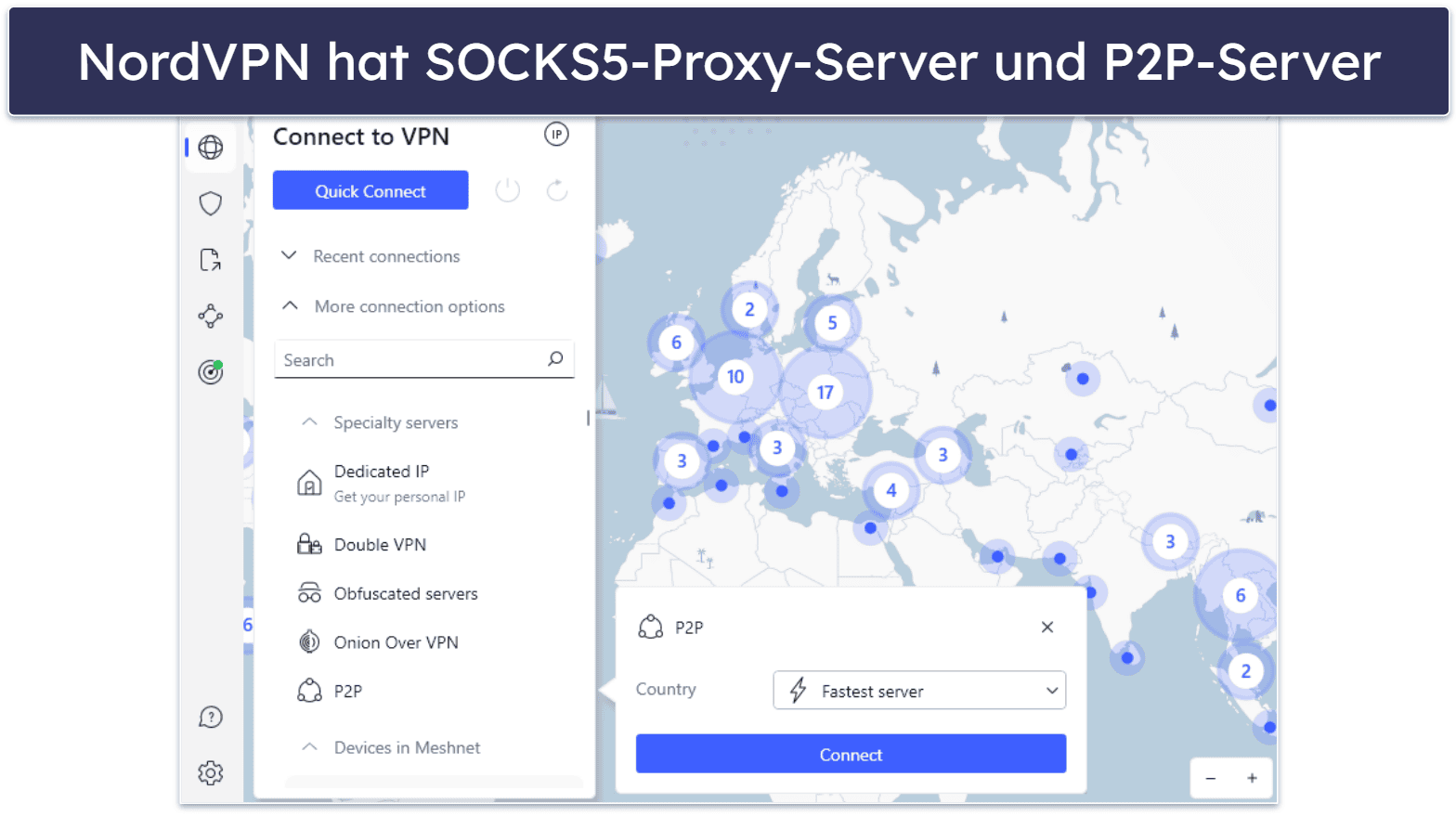
Task: Click the refresh reconnect icon
Action: [557, 190]
